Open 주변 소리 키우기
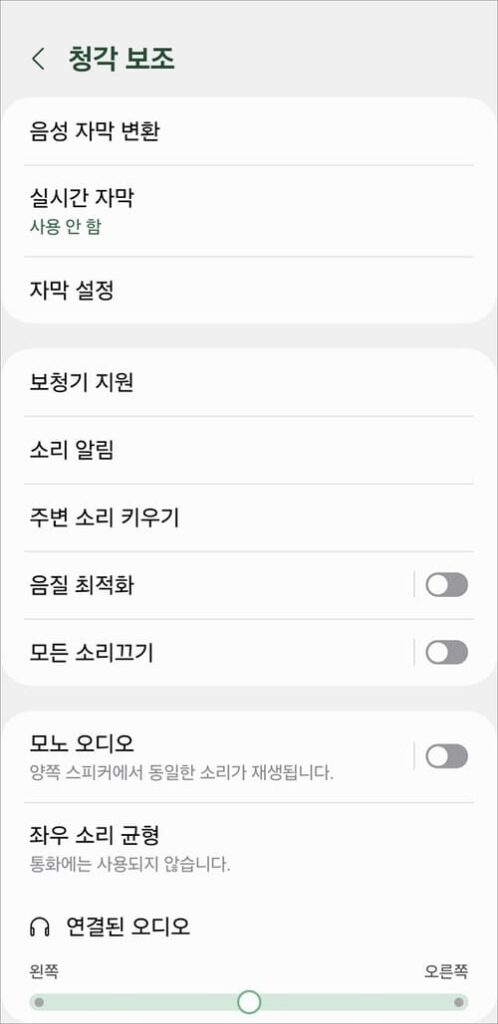The height and width of the screenshot is (1024, 498). tap(249, 518)
